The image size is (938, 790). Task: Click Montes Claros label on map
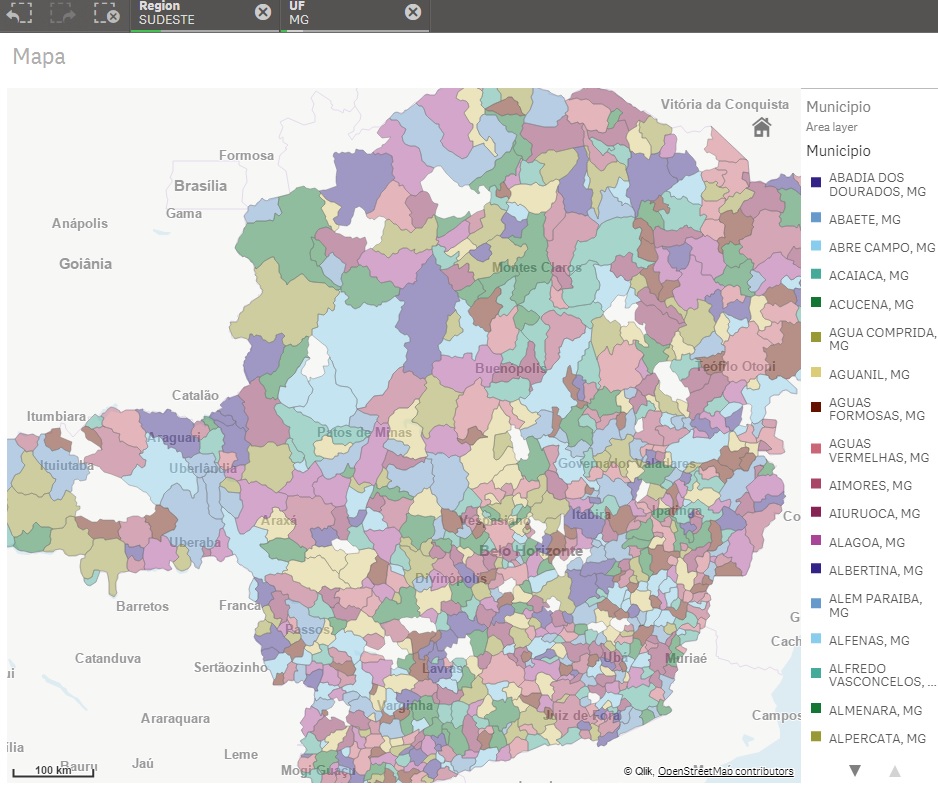(537, 267)
